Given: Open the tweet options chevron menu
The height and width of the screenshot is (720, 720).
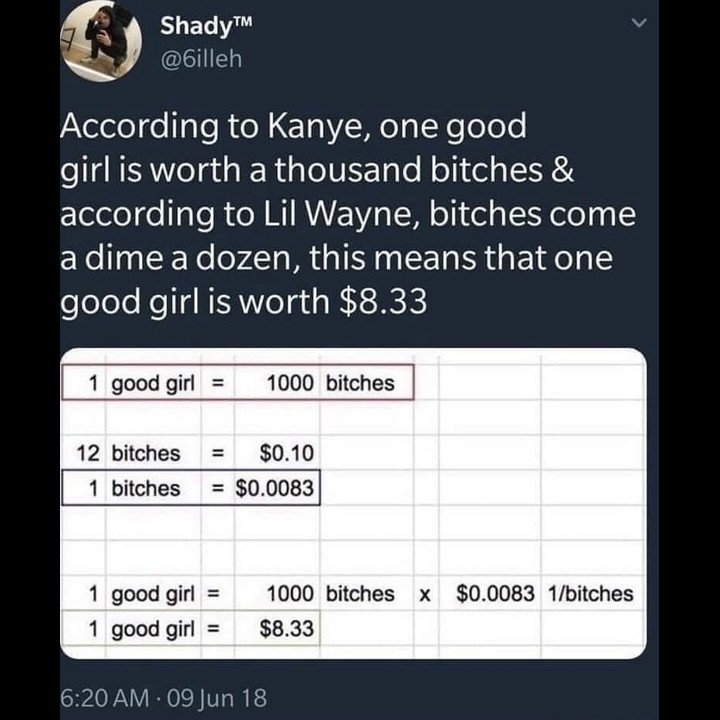Looking at the screenshot, I should point(639,23).
